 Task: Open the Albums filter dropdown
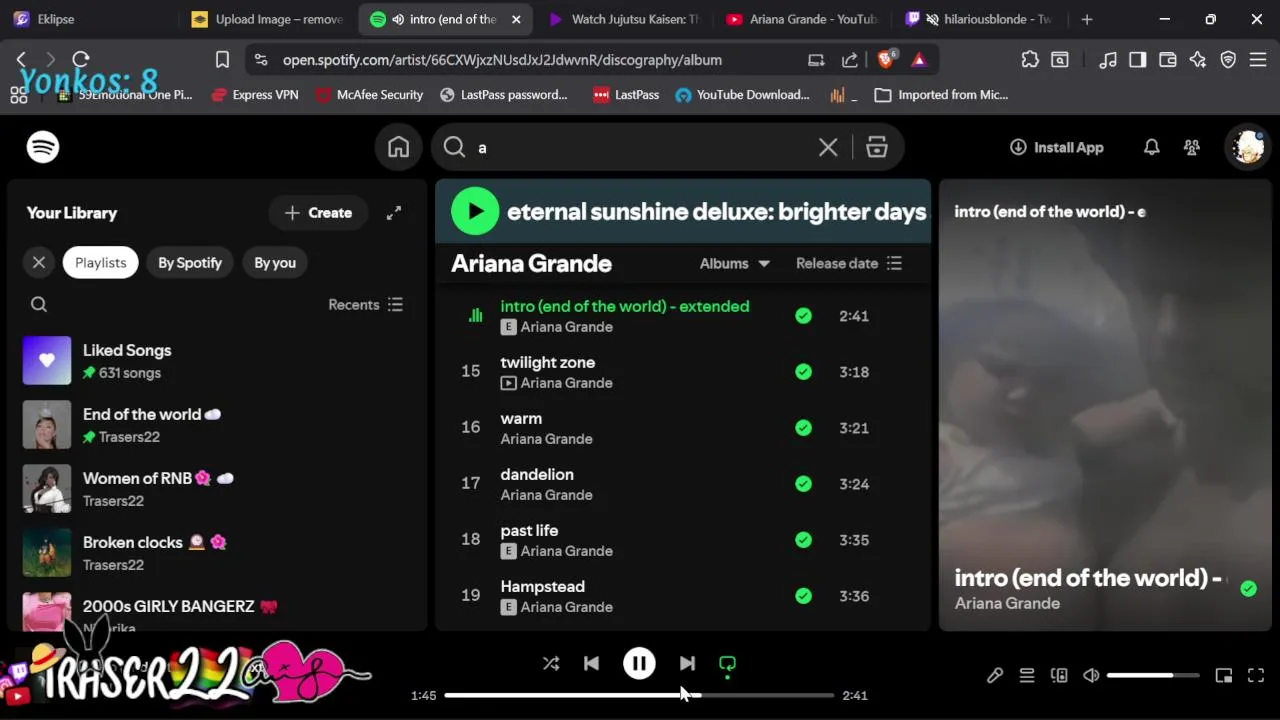coord(735,263)
